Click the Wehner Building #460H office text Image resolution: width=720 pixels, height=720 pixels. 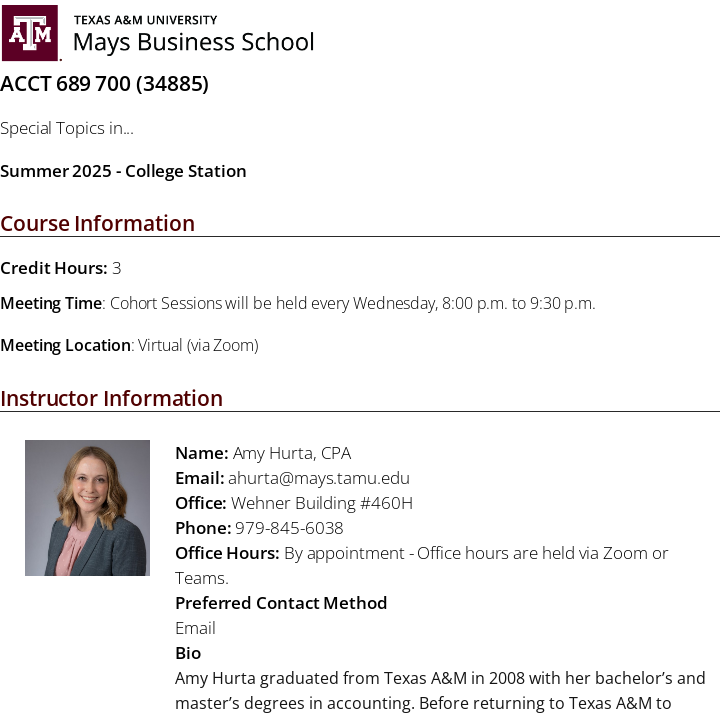[x=321, y=503]
